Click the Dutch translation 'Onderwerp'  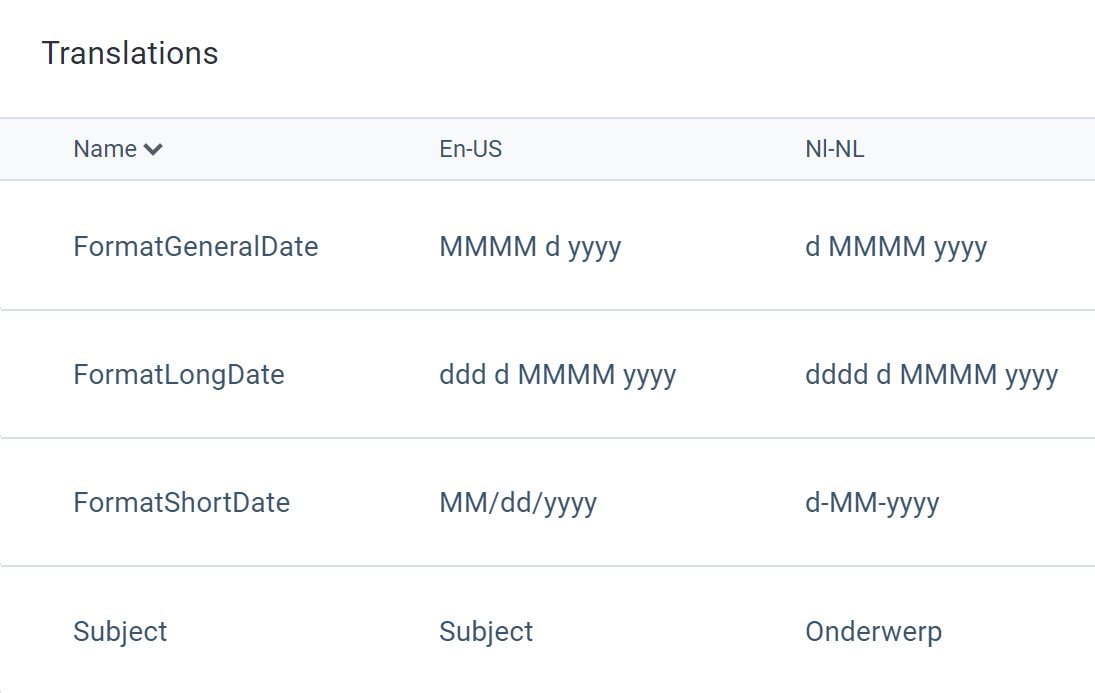(874, 632)
